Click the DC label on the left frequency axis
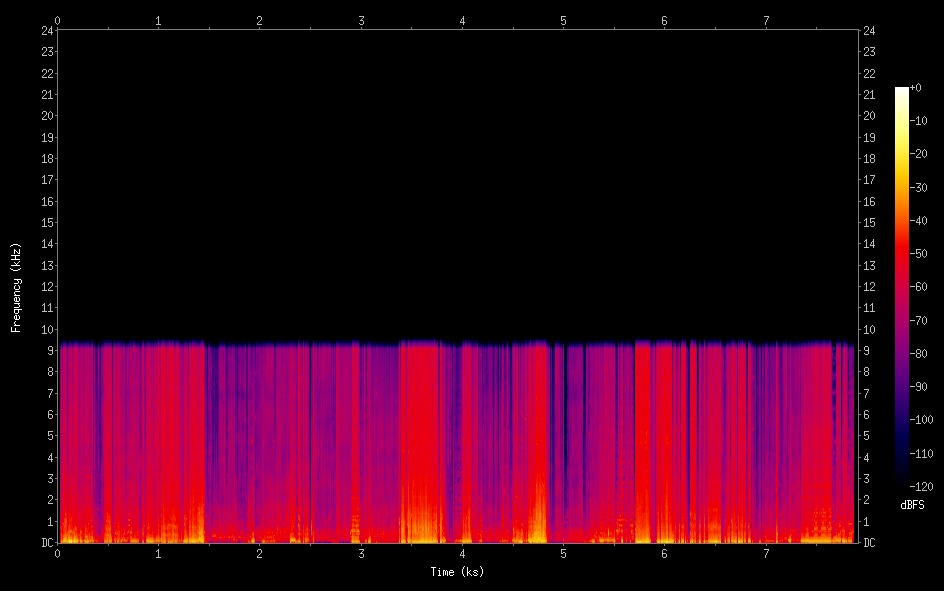 (x=46, y=543)
